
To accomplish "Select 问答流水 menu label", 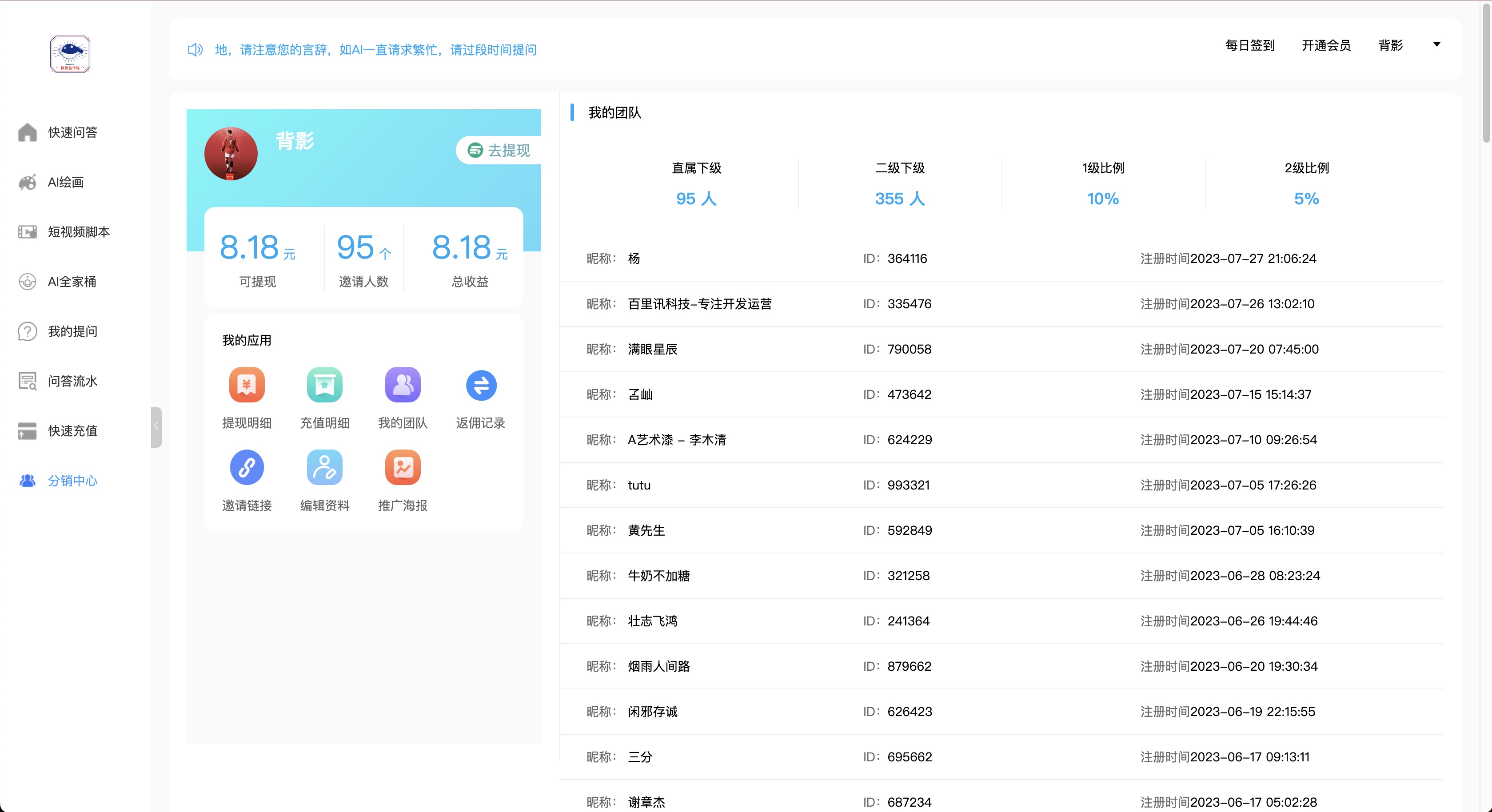I will (x=73, y=381).
